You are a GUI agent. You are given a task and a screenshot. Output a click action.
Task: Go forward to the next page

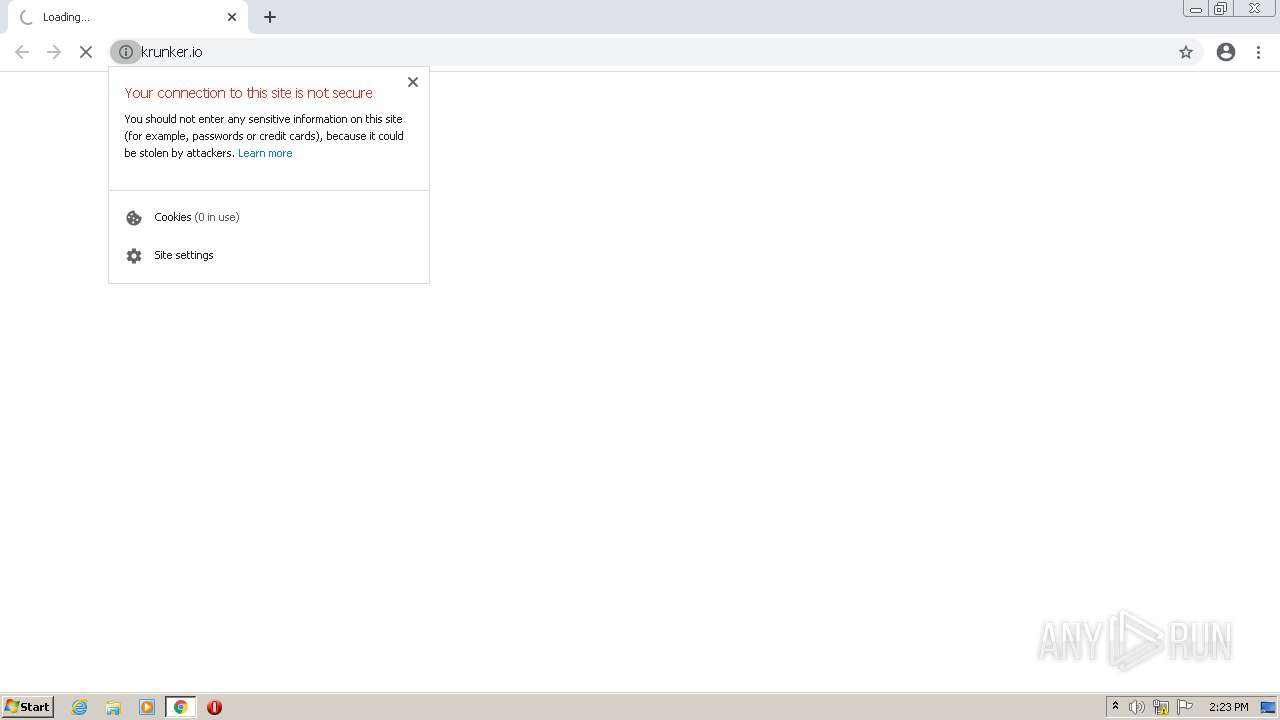pyautogui.click(x=54, y=52)
